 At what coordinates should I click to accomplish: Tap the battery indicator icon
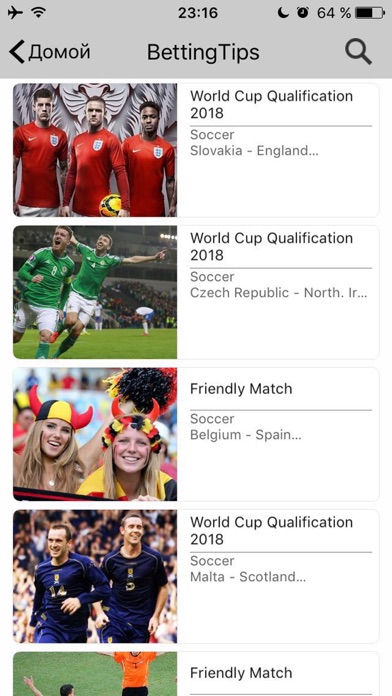pyautogui.click(x=370, y=13)
